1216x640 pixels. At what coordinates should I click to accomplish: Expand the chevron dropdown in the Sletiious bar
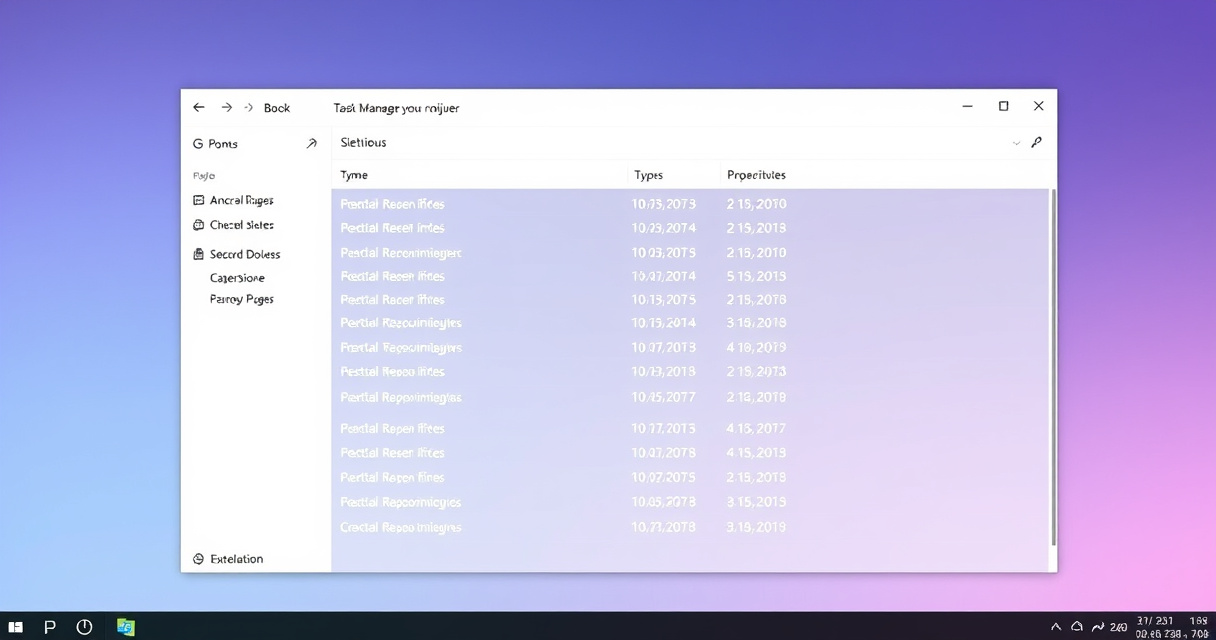tap(1016, 143)
